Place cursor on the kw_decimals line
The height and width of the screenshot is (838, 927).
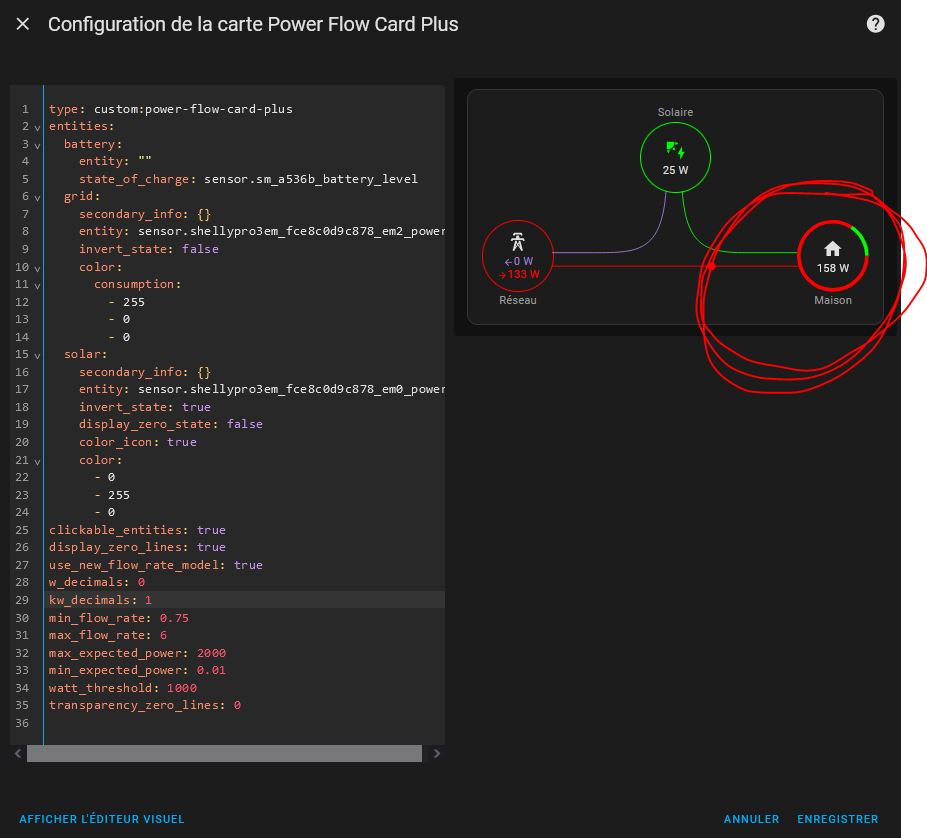point(150,600)
